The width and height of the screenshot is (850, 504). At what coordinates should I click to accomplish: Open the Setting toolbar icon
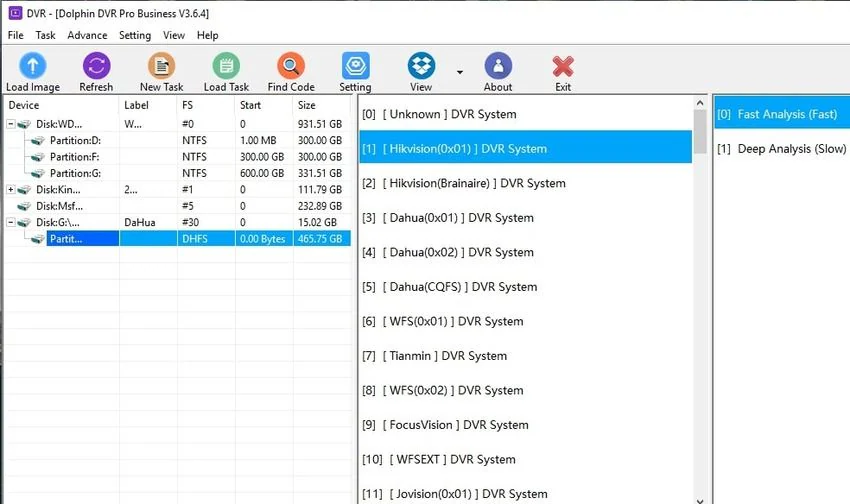click(356, 66)
